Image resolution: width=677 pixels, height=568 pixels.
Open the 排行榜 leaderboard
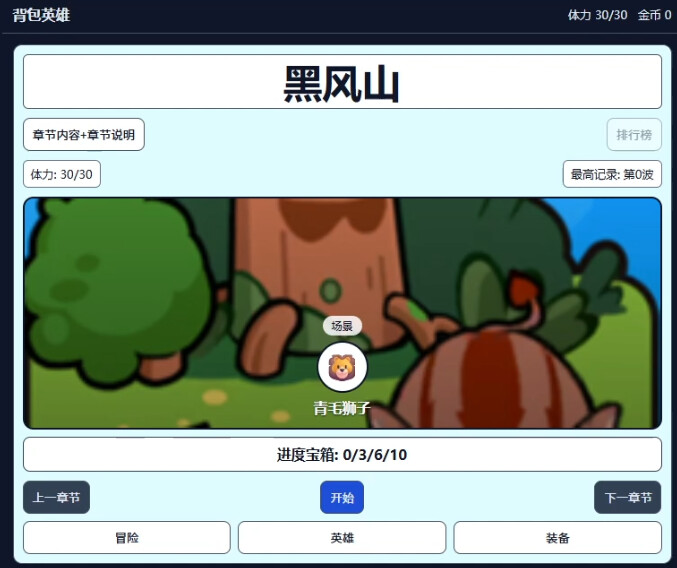pos(633,135)
